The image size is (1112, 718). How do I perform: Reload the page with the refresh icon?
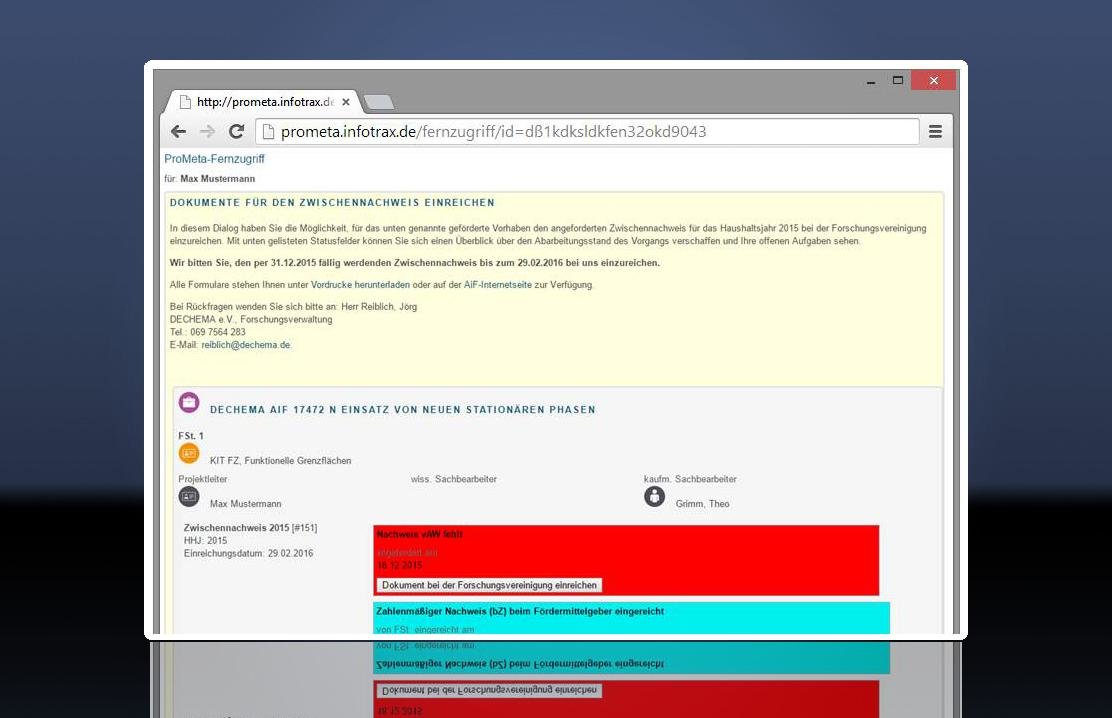pos(236,131)
